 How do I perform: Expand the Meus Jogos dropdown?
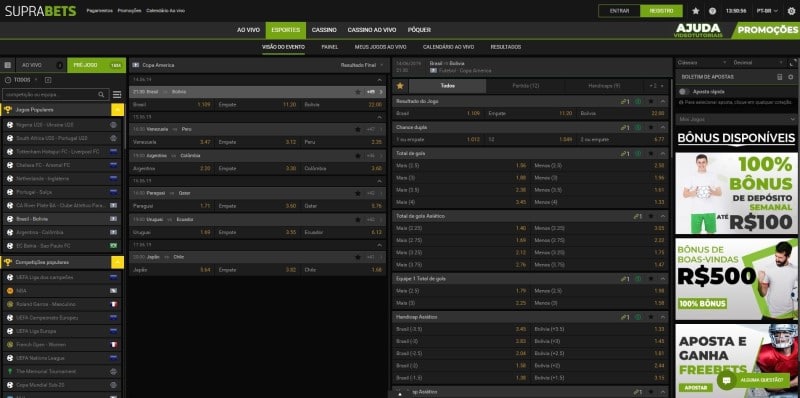click(x=737, y=119)
